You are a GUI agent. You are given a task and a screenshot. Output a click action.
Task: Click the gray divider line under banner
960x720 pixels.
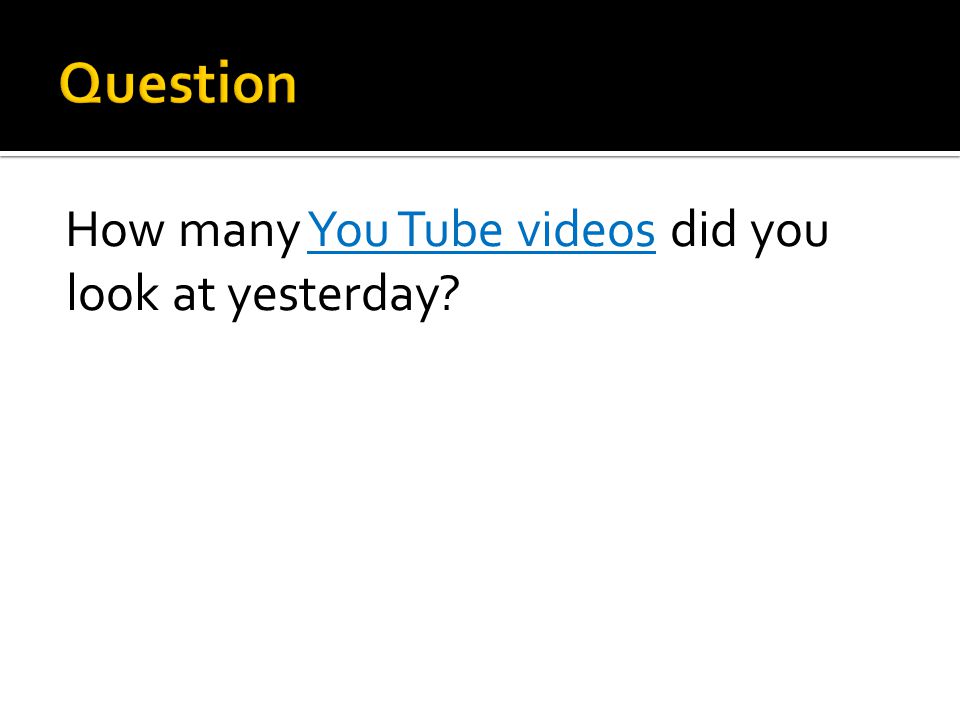tap(480, 156)
